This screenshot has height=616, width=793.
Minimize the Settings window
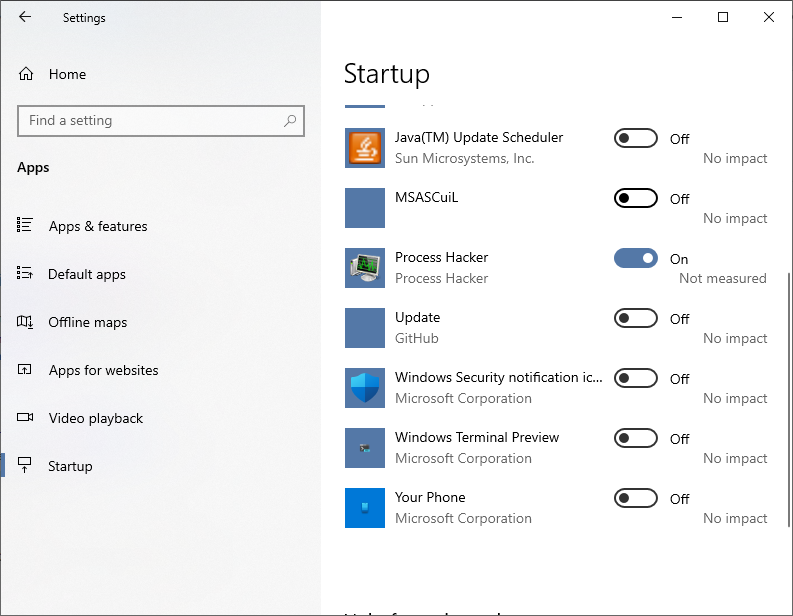[x=677, y=17]
